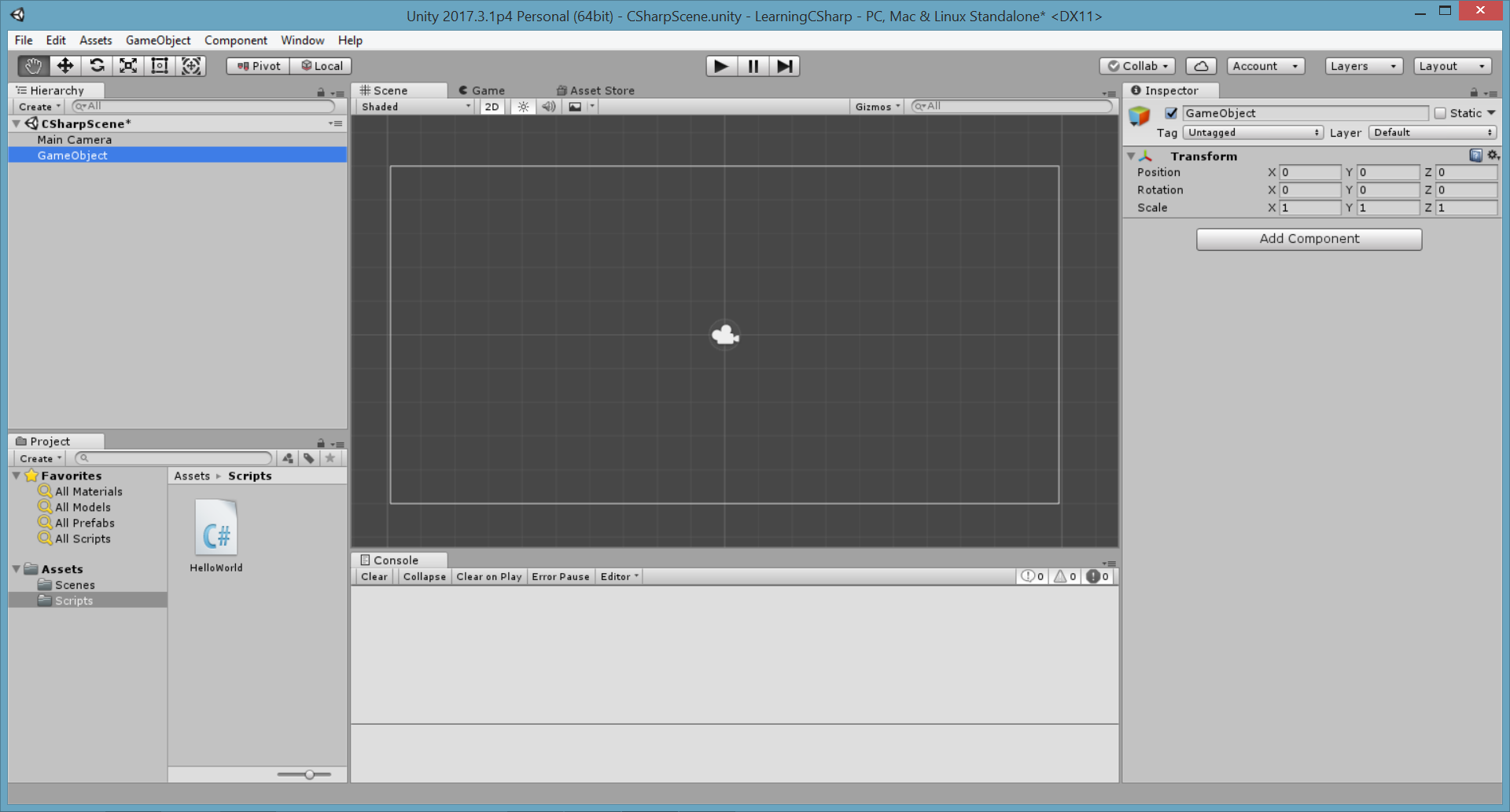Select the Scale tool
Viewport: 1510px width, 812px height.
pyautogui.click(x=128, y=66)
